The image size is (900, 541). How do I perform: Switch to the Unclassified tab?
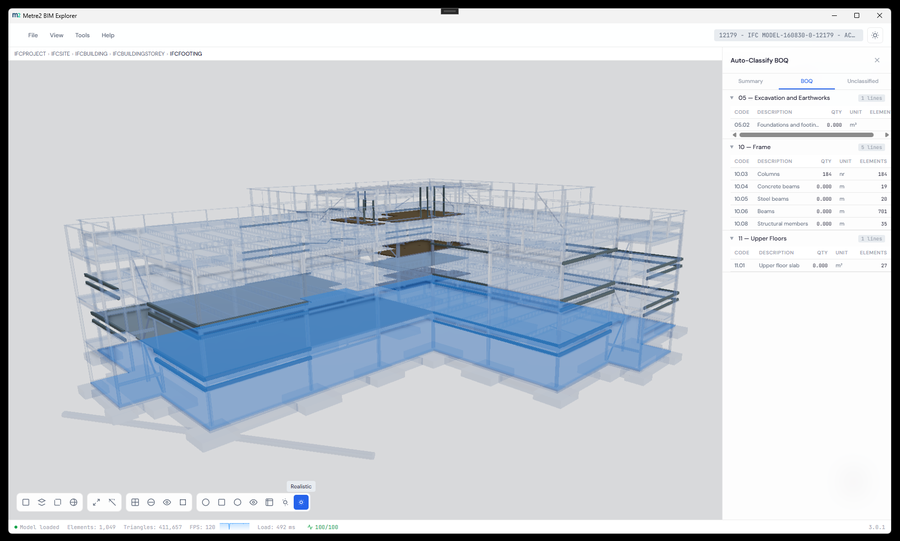click(862, 81)
